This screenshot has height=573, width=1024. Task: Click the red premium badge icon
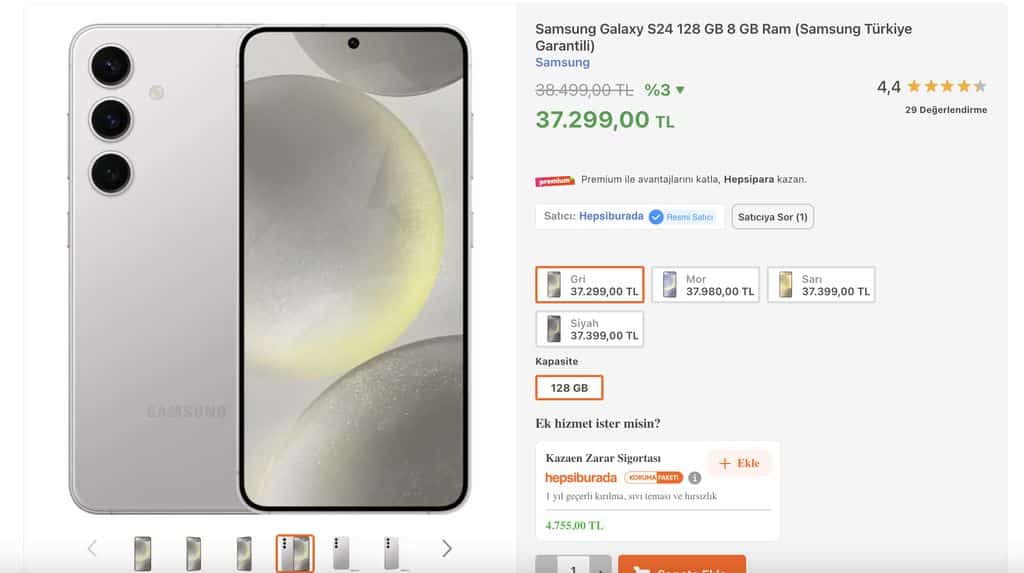pos(555,181)
